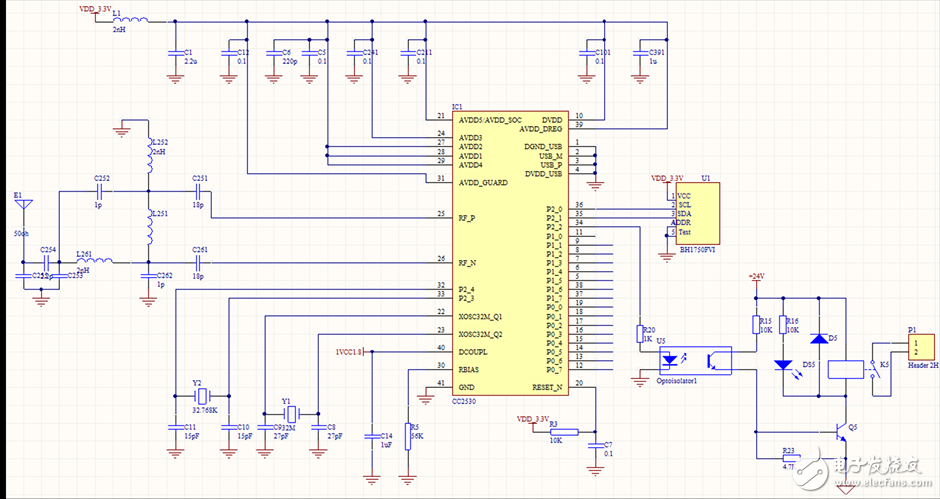
Task: Select the LED DS5 symbol
Action: pyautogui.click(x=784, y=366)
